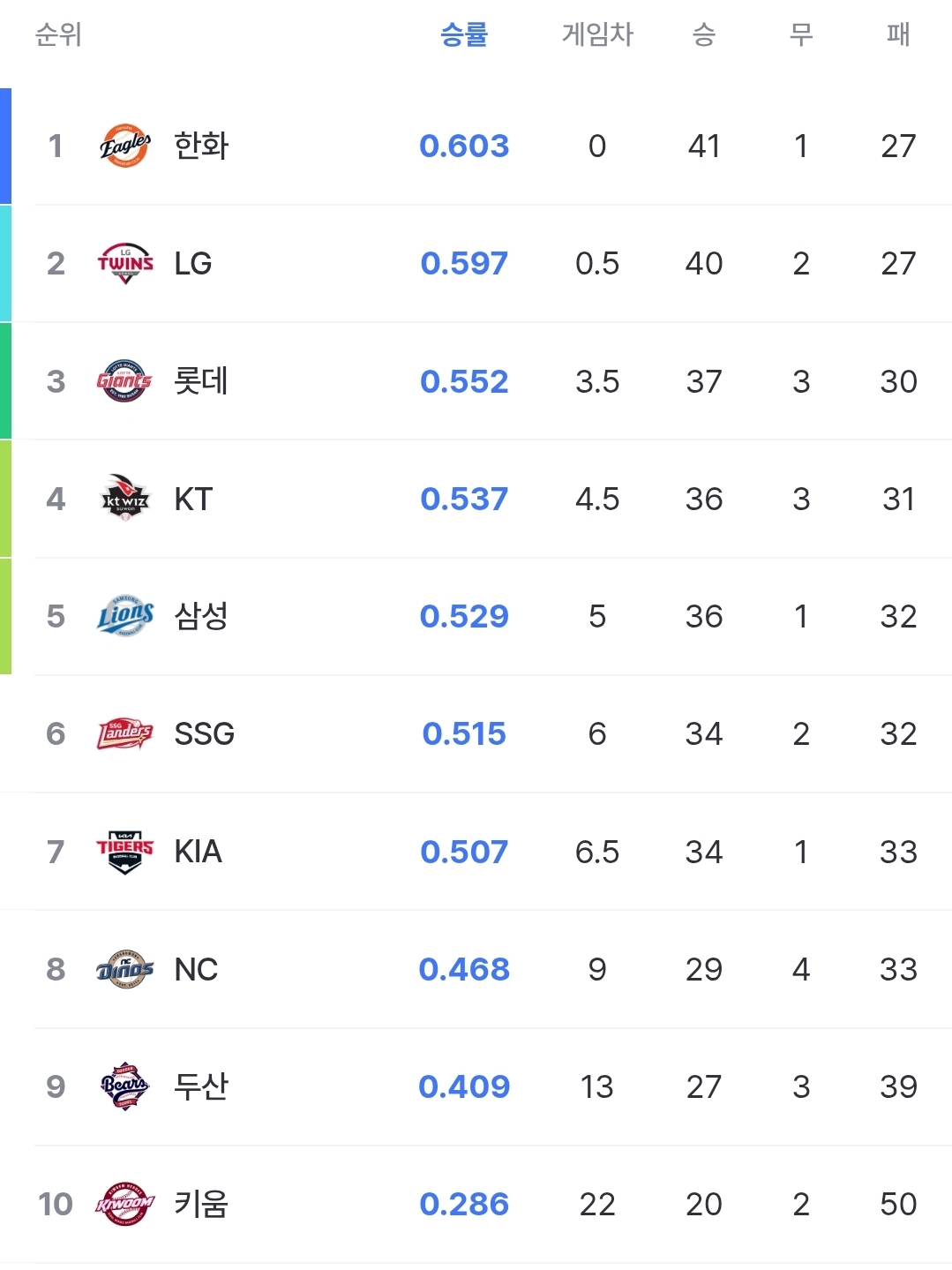This screenshot has width=952, height=1270.
Task: Tap the Samsung Lions logo
Action: [124, 616]
